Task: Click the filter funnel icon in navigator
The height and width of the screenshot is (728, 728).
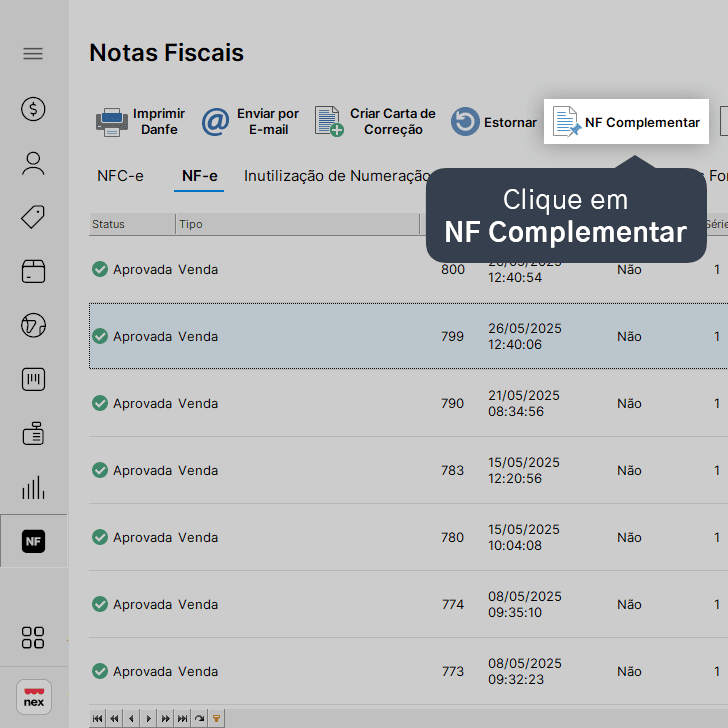Action: [x=216, y=719]
